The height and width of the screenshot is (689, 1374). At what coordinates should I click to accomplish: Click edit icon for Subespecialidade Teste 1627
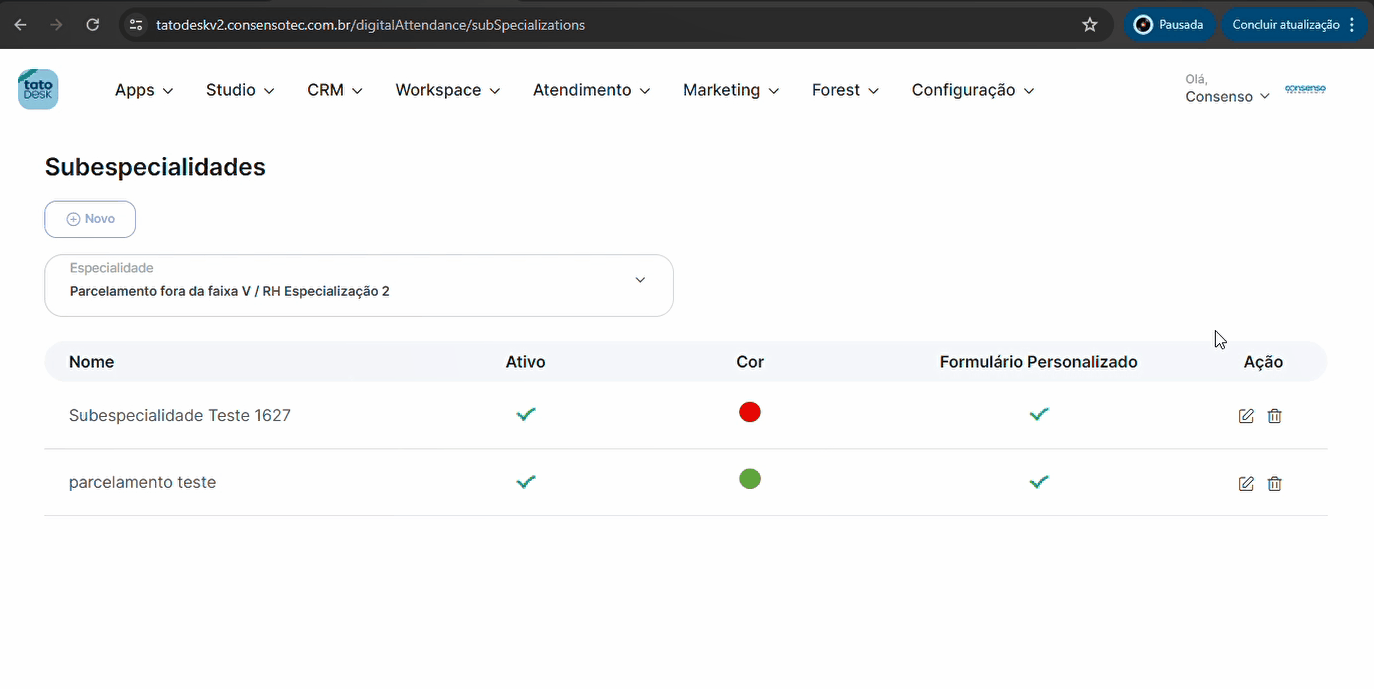(1246, 416)
